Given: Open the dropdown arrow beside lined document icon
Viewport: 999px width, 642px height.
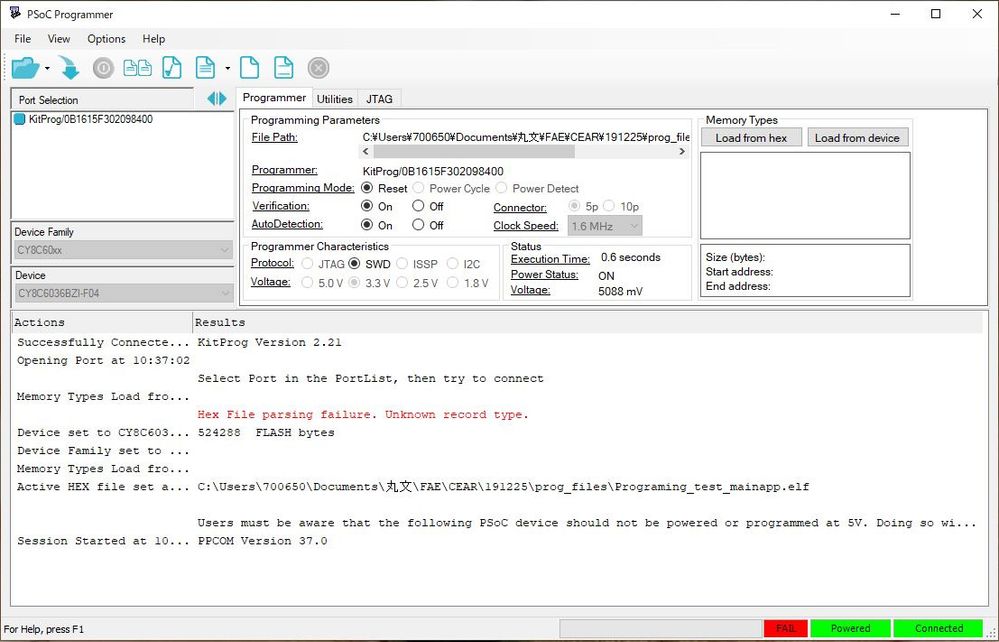Looking at the screenshot, I should [x=227, y=68].
